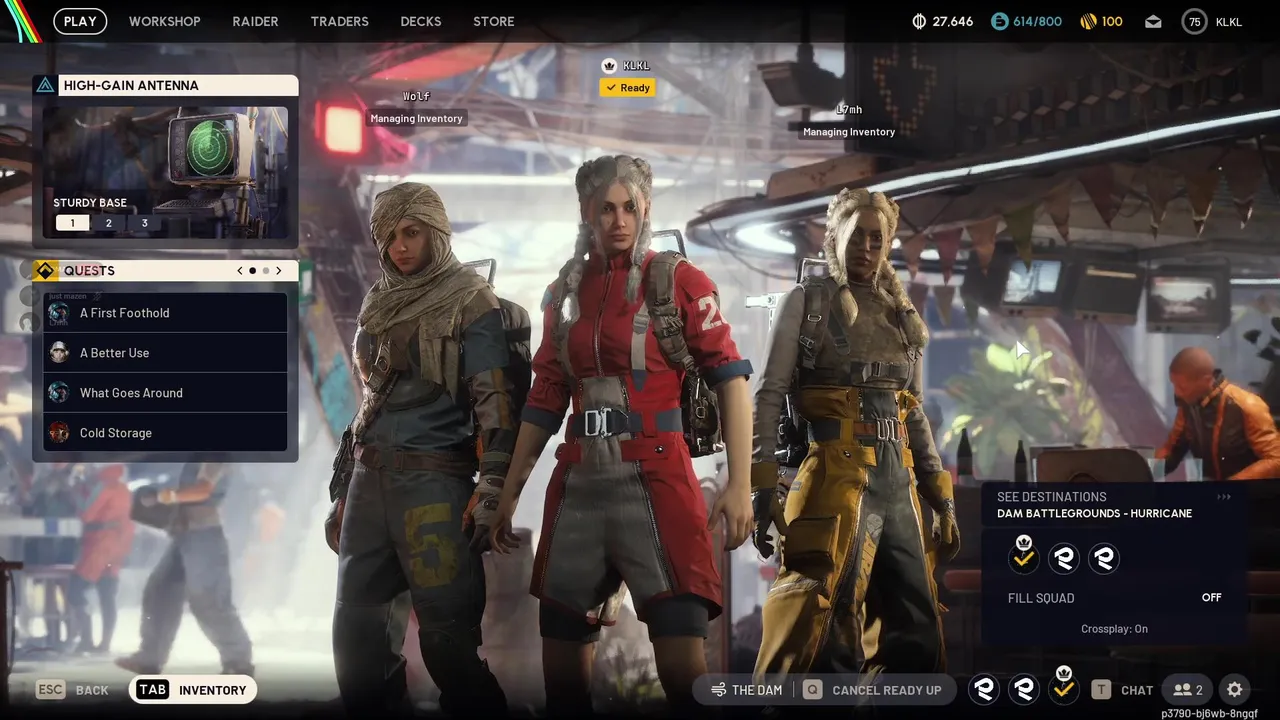Open the mail inbox icon
Screen dimensions: 1280x720
(x=1153, y=22)
